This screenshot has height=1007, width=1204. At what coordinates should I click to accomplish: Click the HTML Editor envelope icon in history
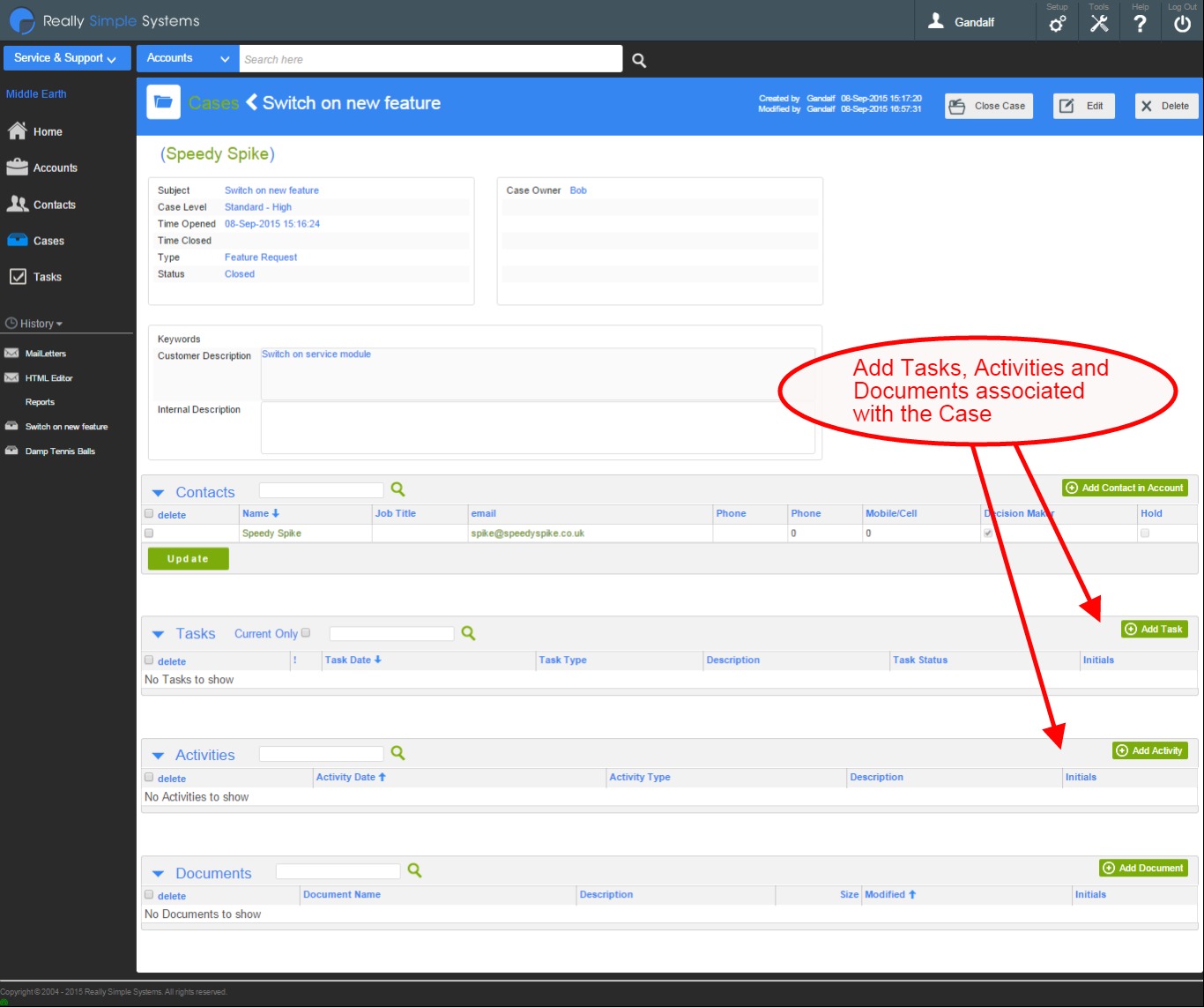[11, 377]
